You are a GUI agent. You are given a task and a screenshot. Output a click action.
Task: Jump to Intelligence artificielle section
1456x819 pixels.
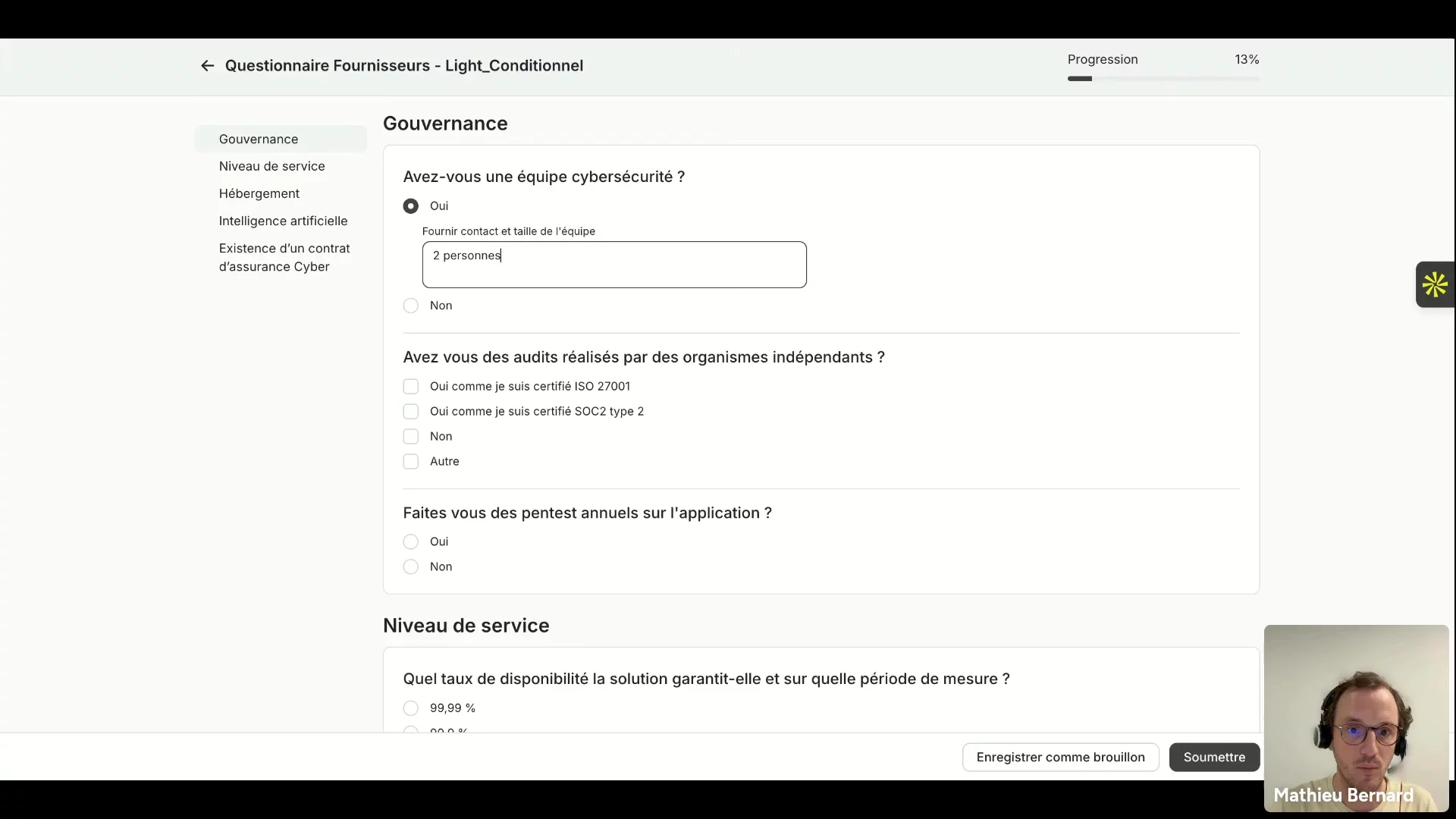pos(283,221)
